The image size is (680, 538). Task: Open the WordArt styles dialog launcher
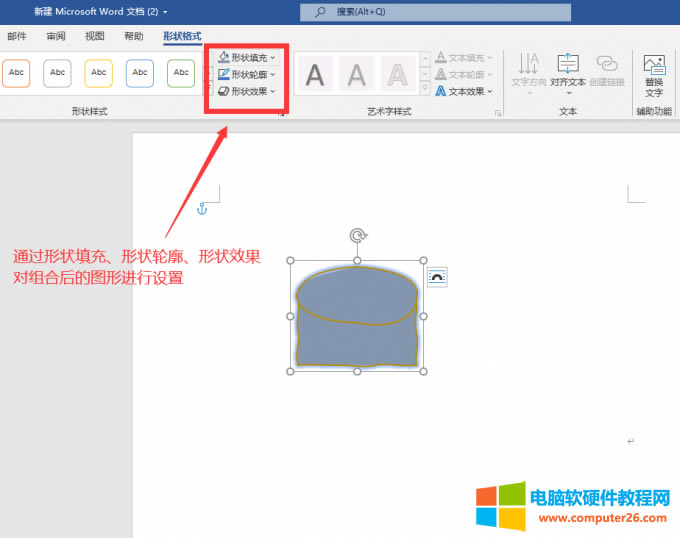click(x=498, y=113)
